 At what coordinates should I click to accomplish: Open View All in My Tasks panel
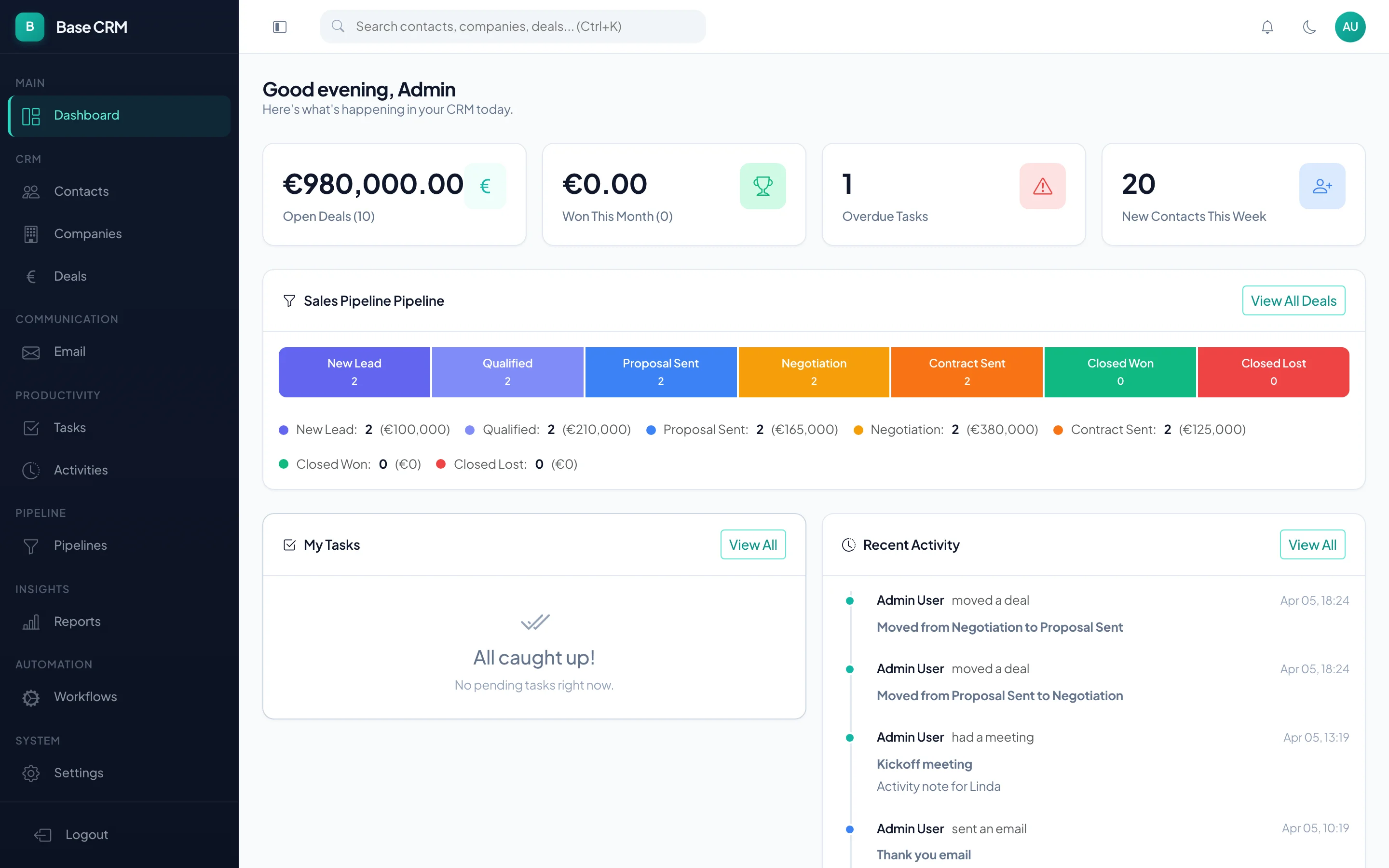point(753,544)
